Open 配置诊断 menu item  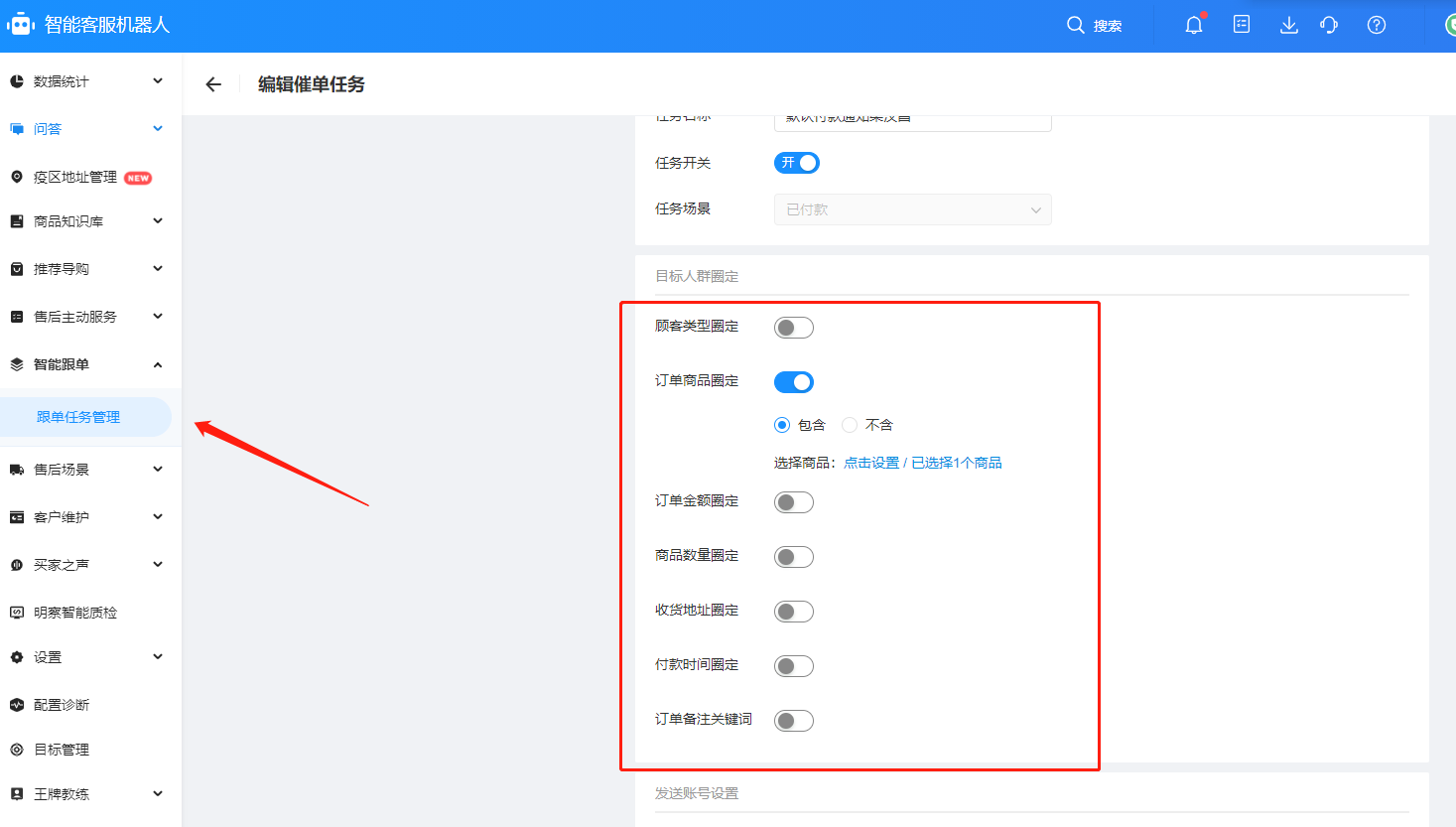(62, 705)
